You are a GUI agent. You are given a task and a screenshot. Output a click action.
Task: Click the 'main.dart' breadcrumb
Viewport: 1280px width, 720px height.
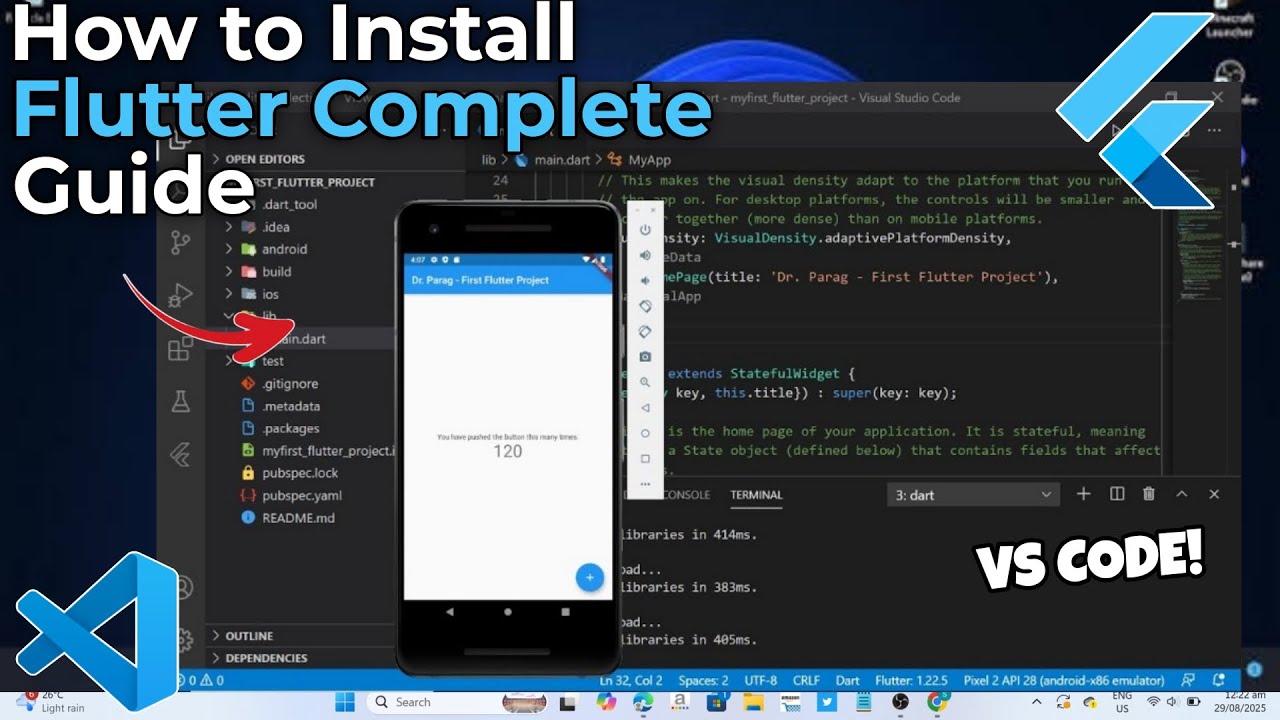tap(562, 160)
